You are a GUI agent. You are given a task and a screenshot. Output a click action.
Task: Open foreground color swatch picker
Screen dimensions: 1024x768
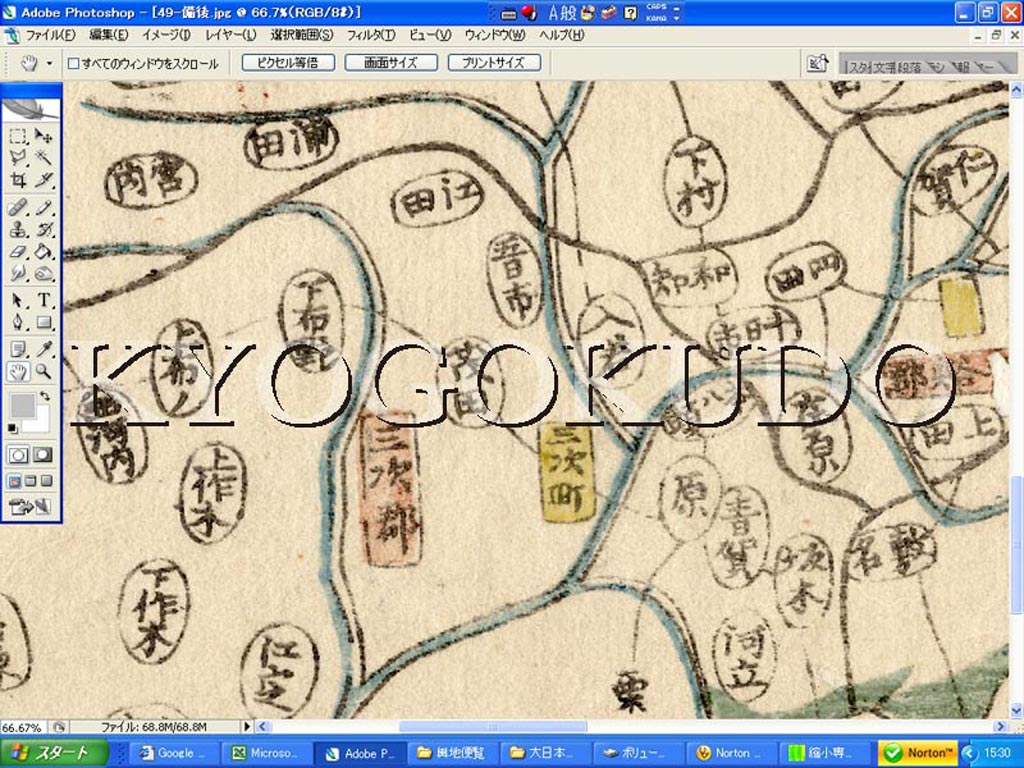click(x=22, y=406)
